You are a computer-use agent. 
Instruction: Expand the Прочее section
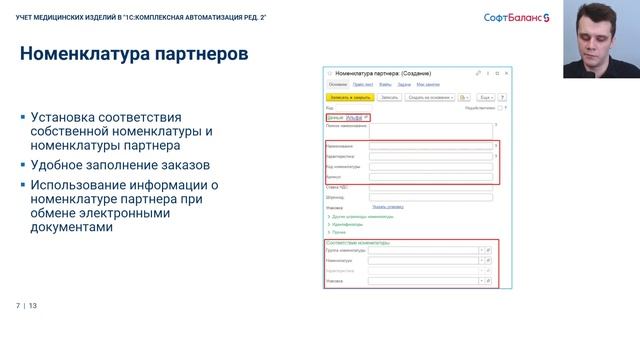pyautogui.click(x=337, y=232)
